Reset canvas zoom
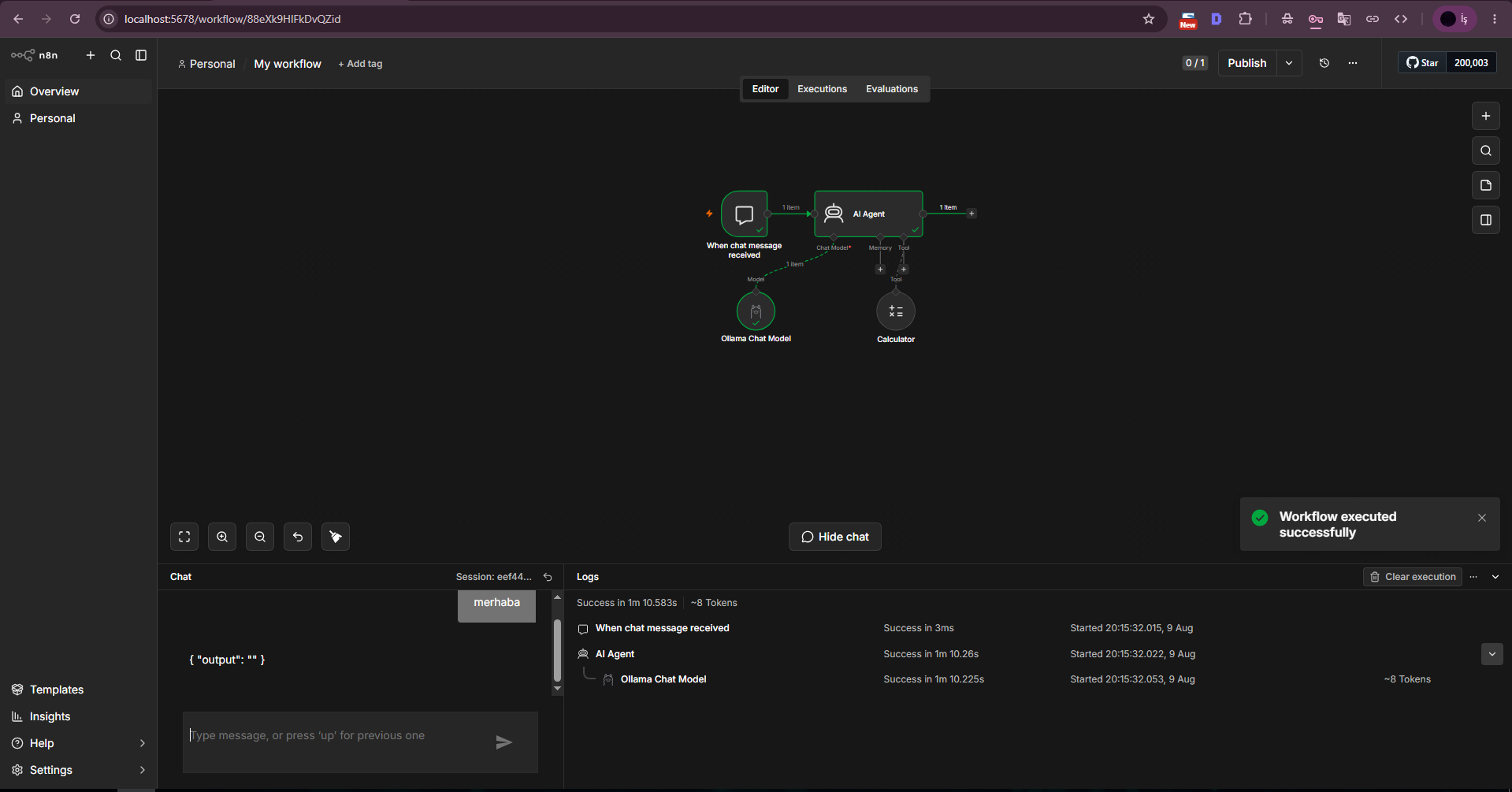This screenshot has width=1512, height=792. coord(298,537)
